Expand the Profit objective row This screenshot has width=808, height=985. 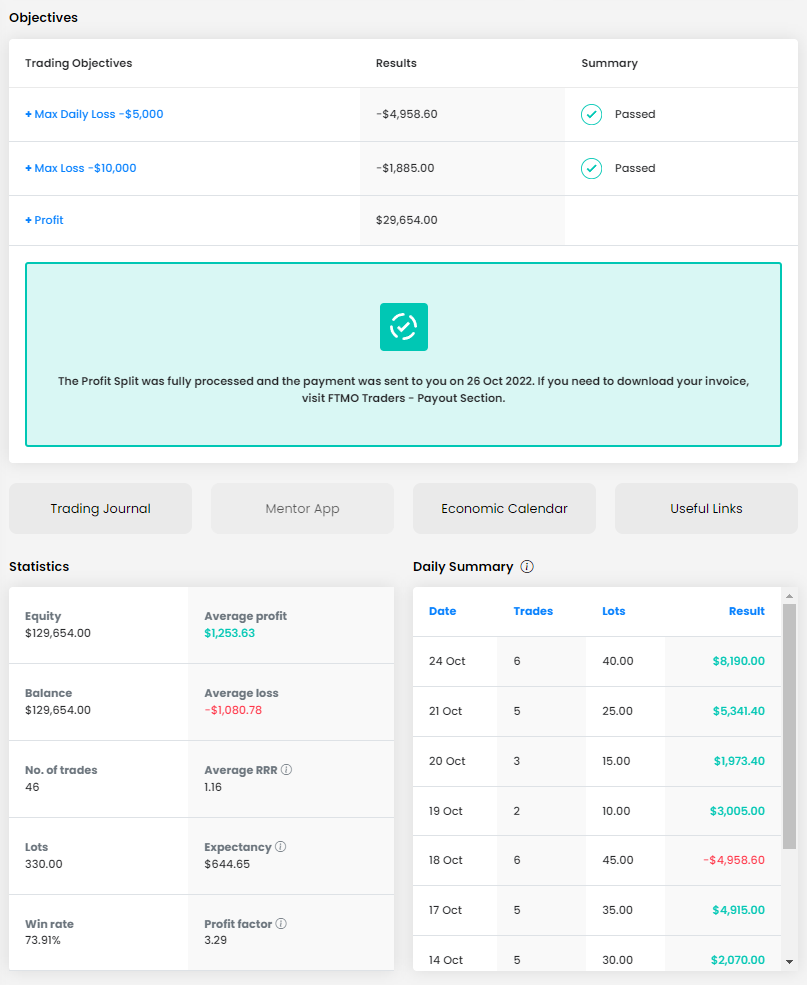pos(44,220)
